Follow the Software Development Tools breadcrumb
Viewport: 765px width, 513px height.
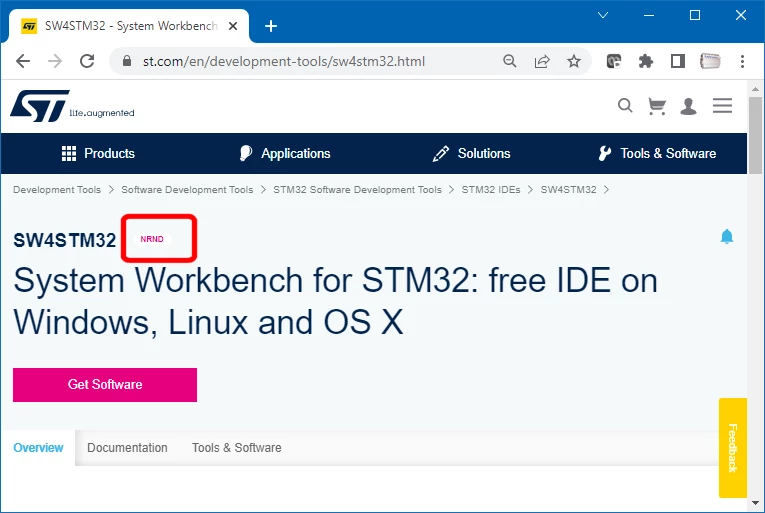tap(187, 189)
